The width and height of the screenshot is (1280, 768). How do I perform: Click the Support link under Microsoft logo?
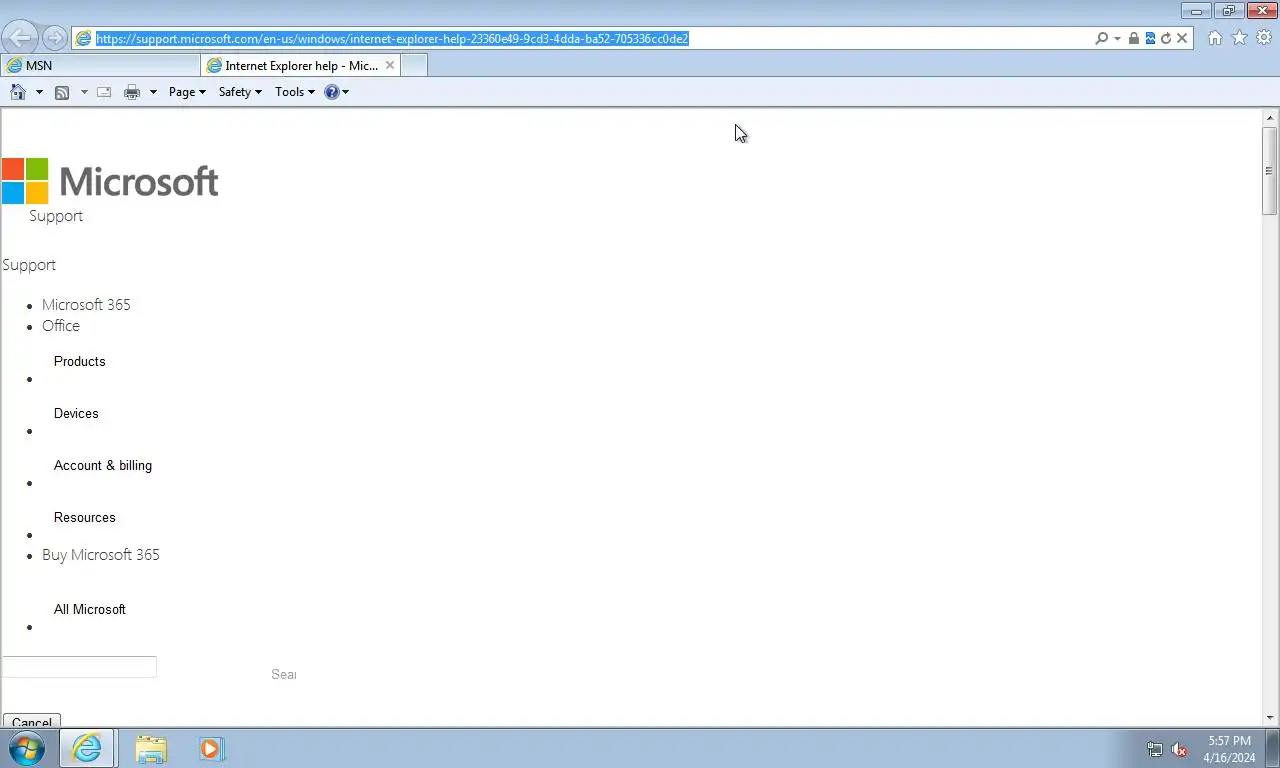[x=56, y=216]
